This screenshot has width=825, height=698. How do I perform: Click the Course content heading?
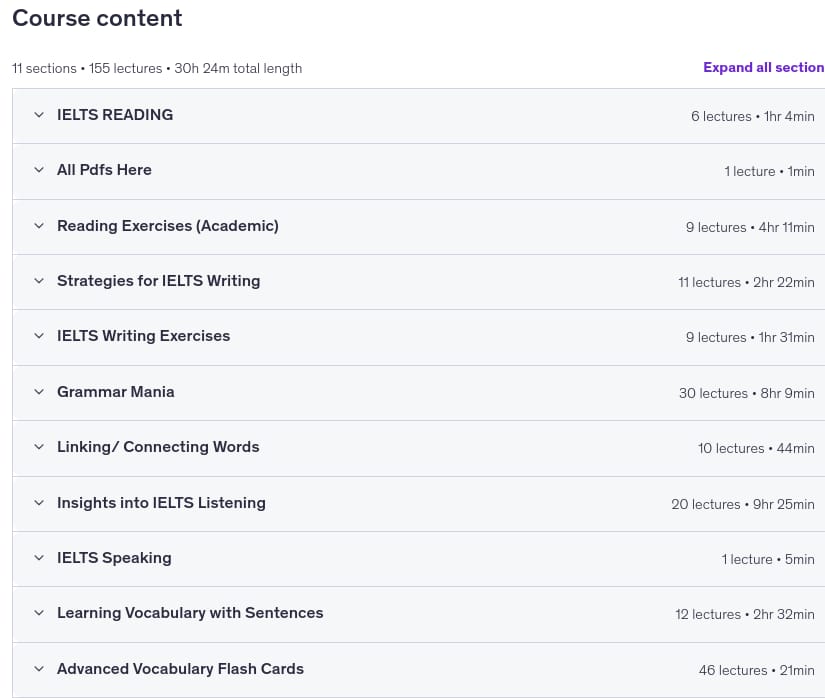coord(97,18)
